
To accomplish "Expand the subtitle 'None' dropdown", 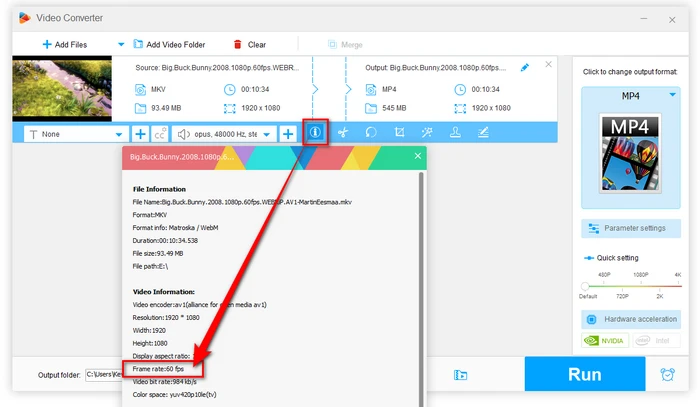I will coord(119,133).
